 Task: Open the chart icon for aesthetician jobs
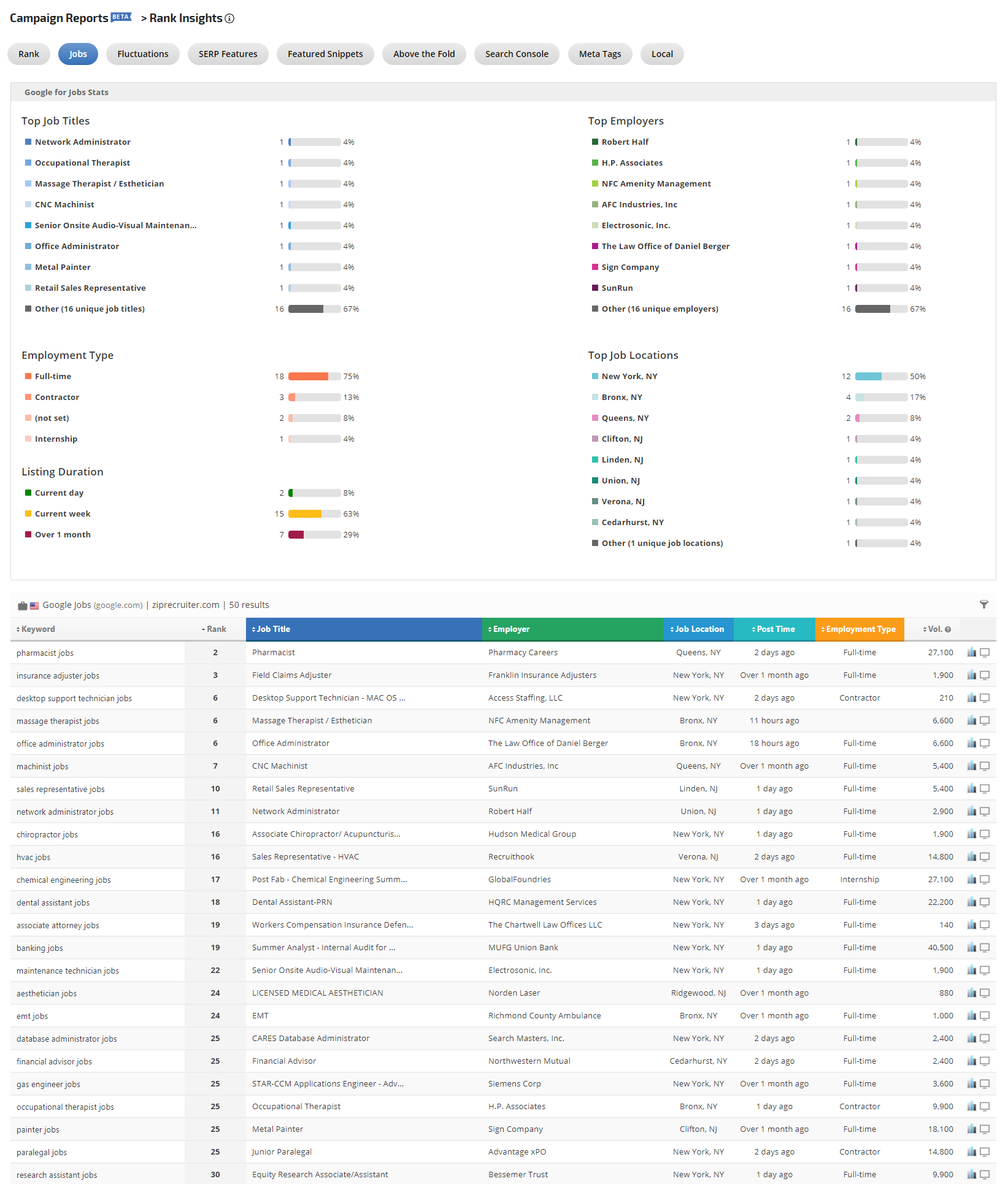point(972,993)
